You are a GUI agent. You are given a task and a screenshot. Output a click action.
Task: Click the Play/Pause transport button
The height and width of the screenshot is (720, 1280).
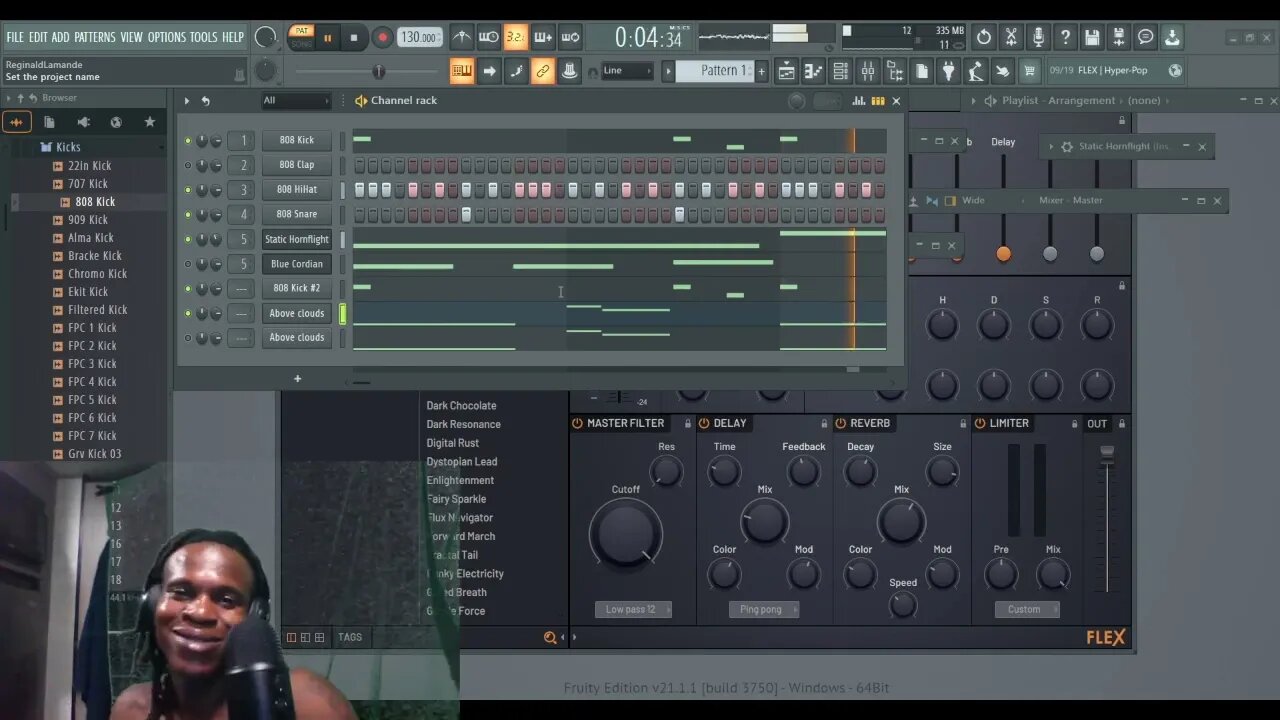pos(327,38)
